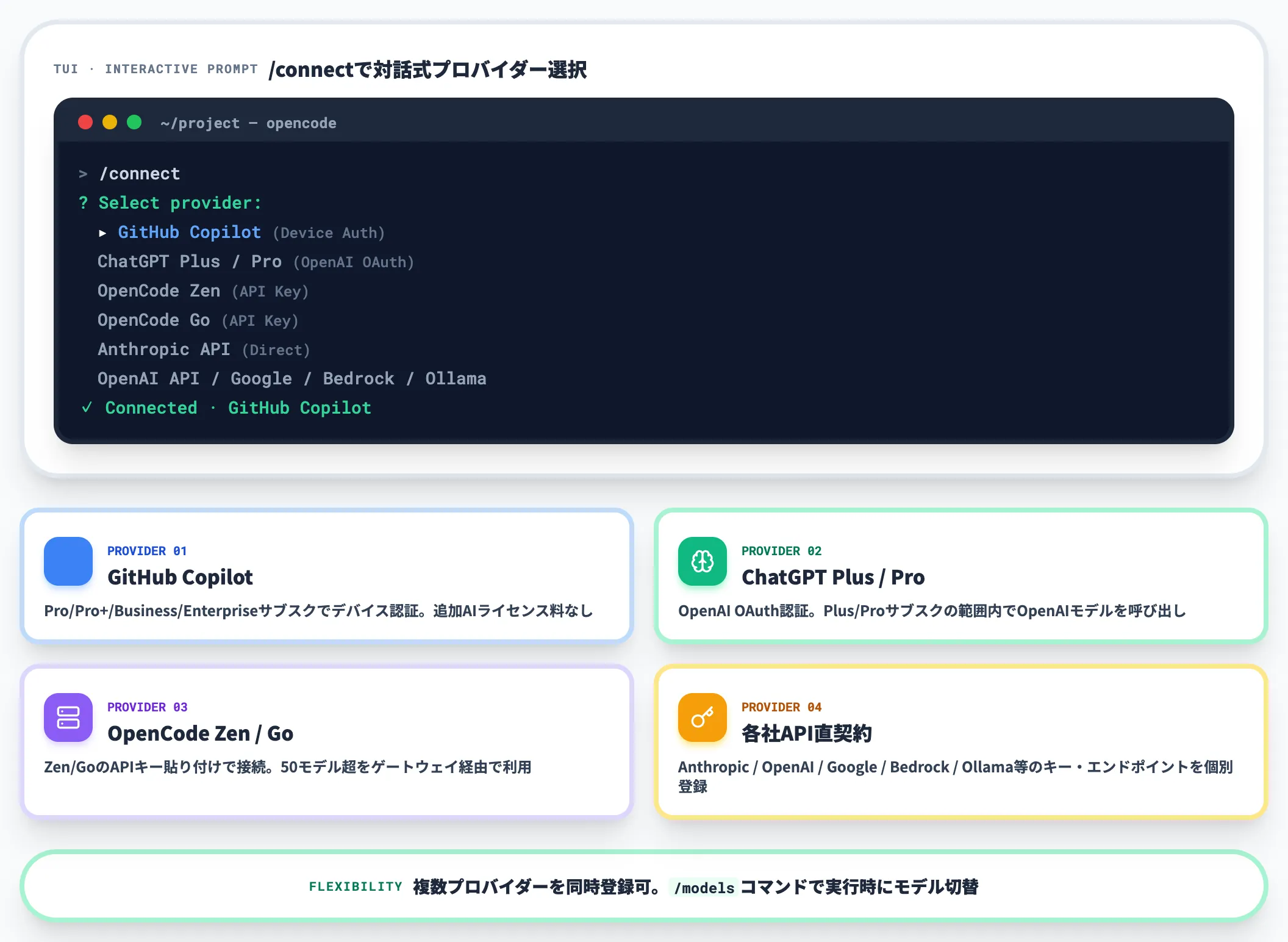Select GitHub Copilot in the terminal list
The image size is (1288, 942).
pyautogui.click(x=189, y=232)
